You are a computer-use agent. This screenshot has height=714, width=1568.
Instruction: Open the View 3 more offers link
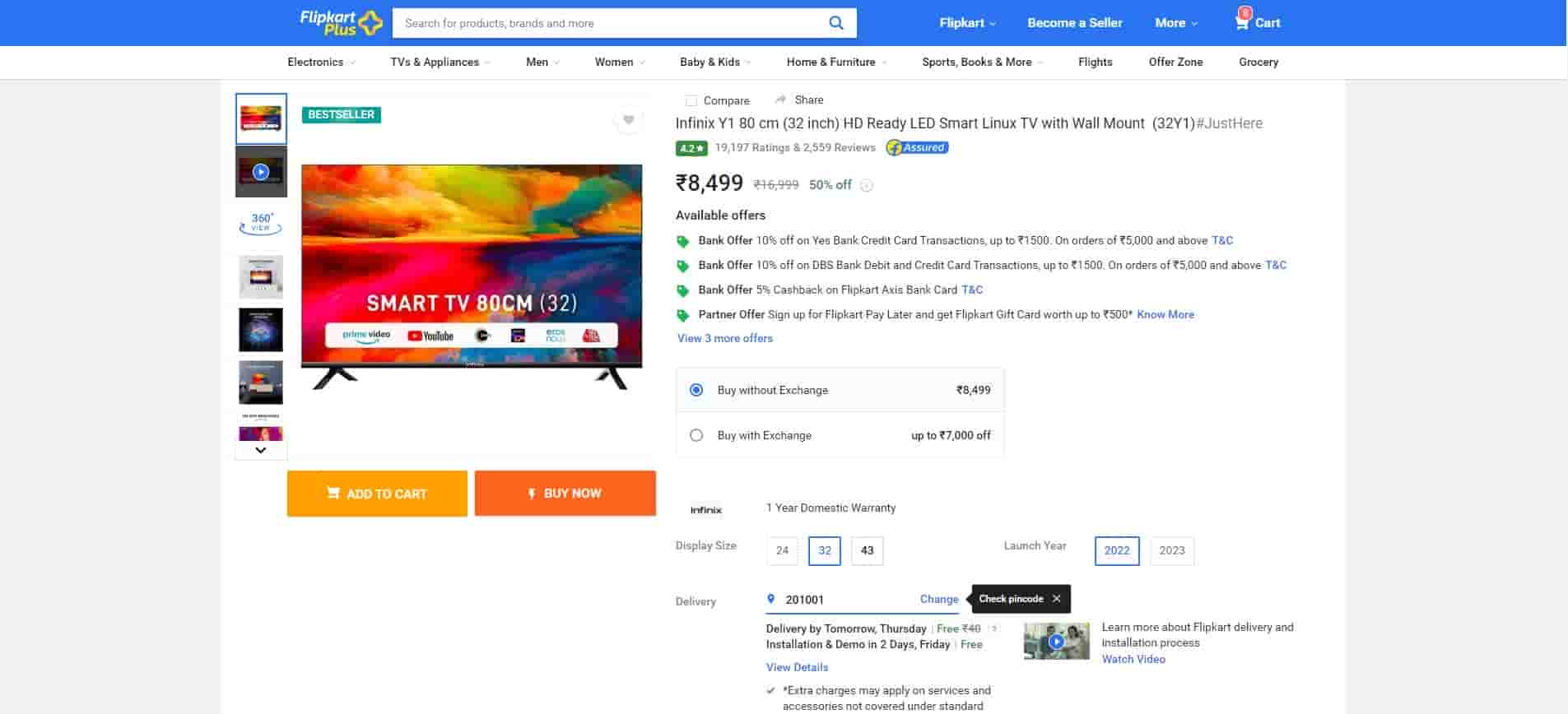click(724, 338)
